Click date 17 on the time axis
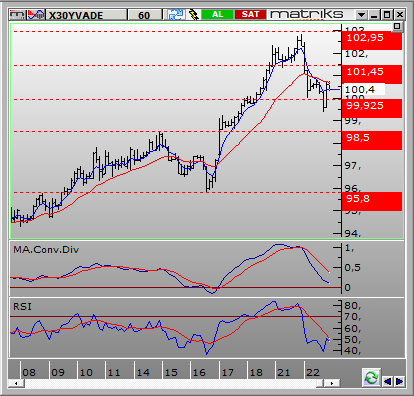Image resolution: width=414 pixels, height=396 pixels. pyautogui.click(x=228, y=372)
